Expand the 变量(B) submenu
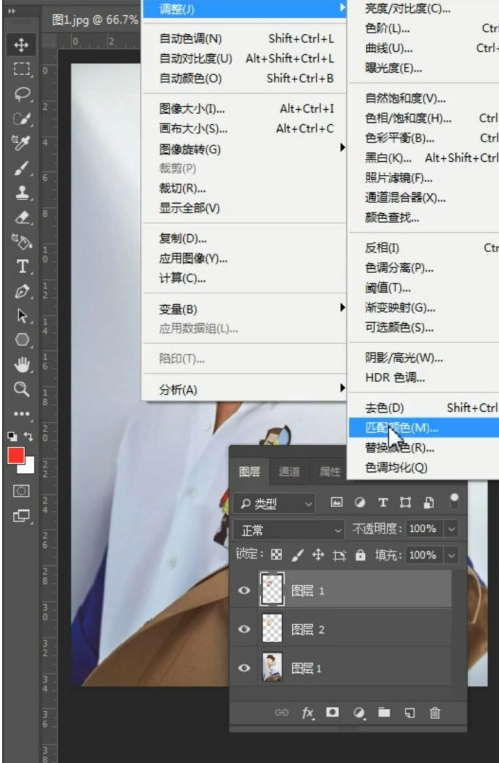The height and width of the screenshot is (763, 499). pos(244,309)
